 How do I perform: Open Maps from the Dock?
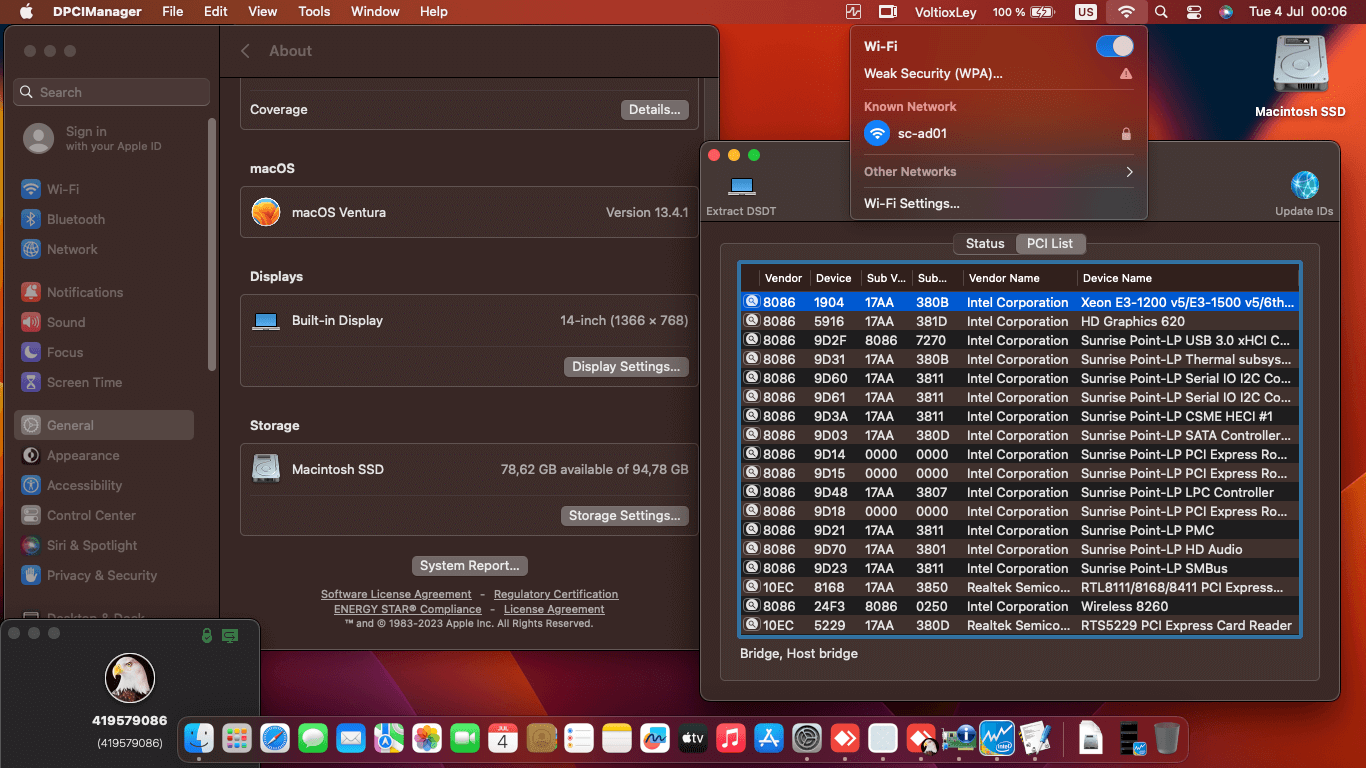[389, 739]
